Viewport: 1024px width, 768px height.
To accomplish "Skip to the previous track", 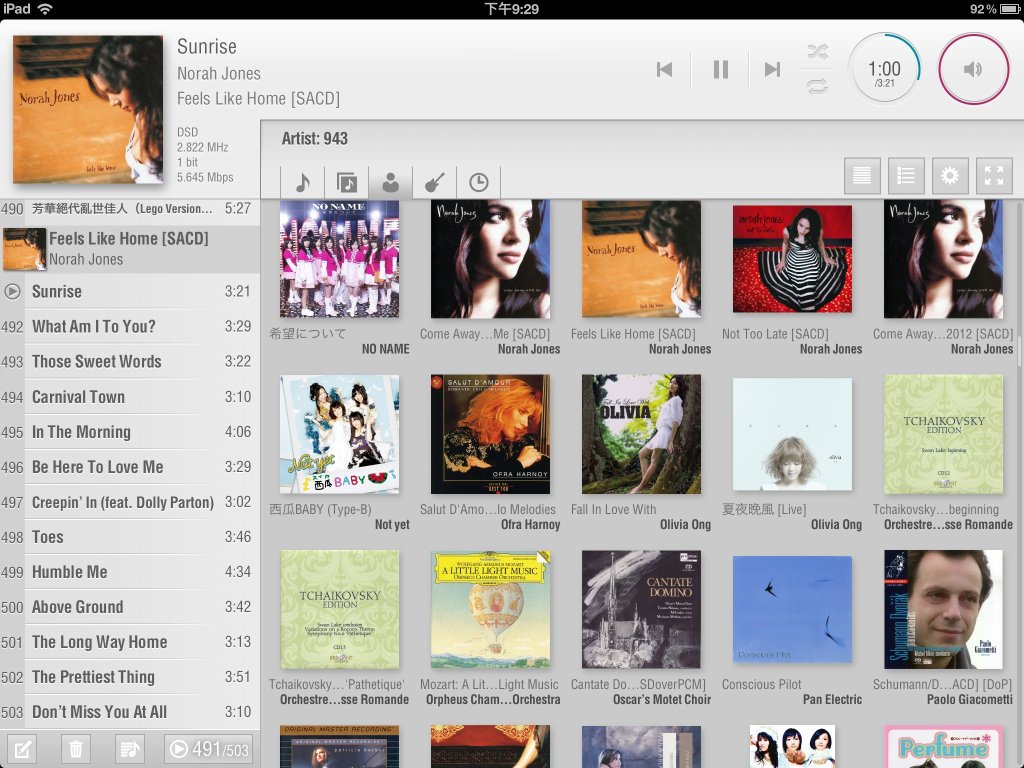I will tap(664, 69).
